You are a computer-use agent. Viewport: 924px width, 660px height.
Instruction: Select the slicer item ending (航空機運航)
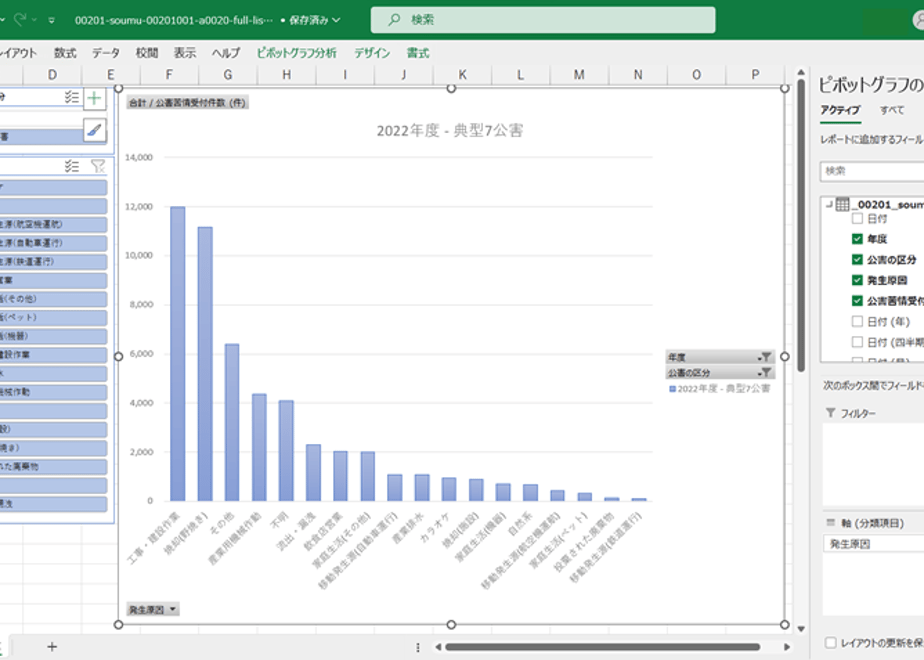pos(53,225)
